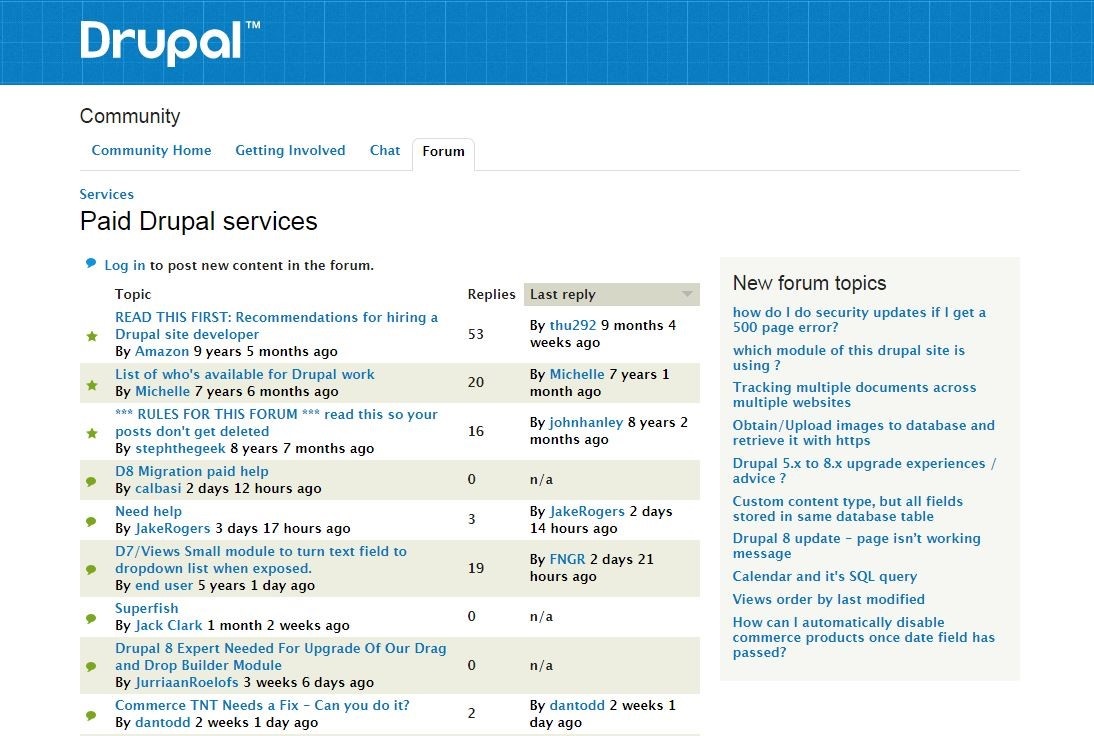Click the bubble icon for D7/Views Small module topic

point(91,569)
